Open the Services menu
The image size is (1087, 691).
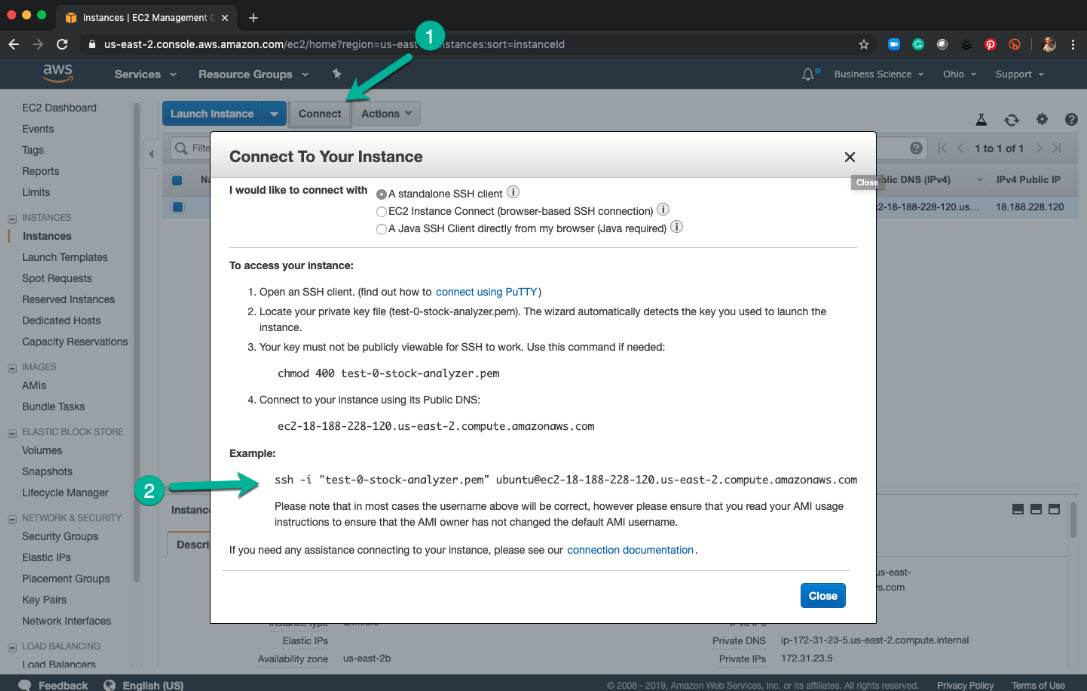click(145, 74)
